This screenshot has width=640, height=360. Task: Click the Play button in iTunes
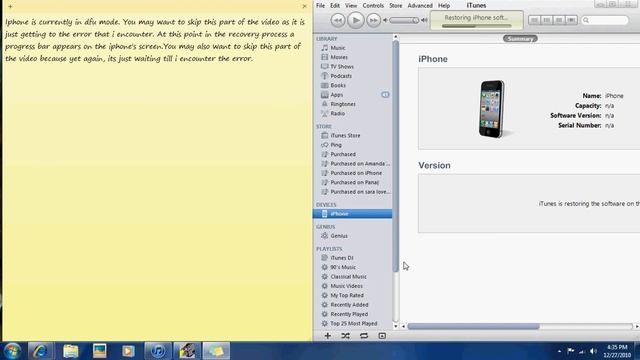tap(356, 20)
